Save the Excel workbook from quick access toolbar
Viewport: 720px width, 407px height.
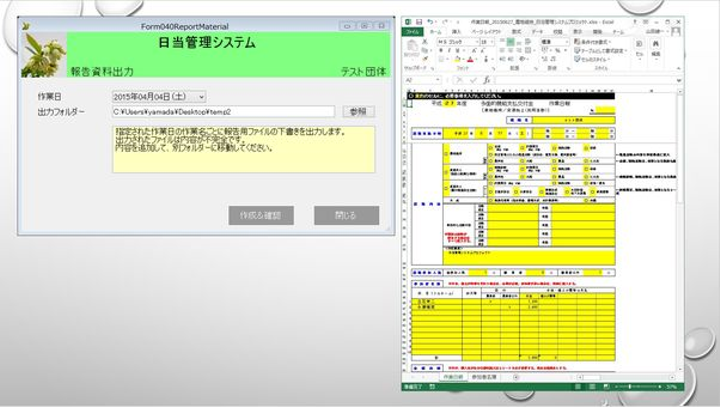(419, 22)
